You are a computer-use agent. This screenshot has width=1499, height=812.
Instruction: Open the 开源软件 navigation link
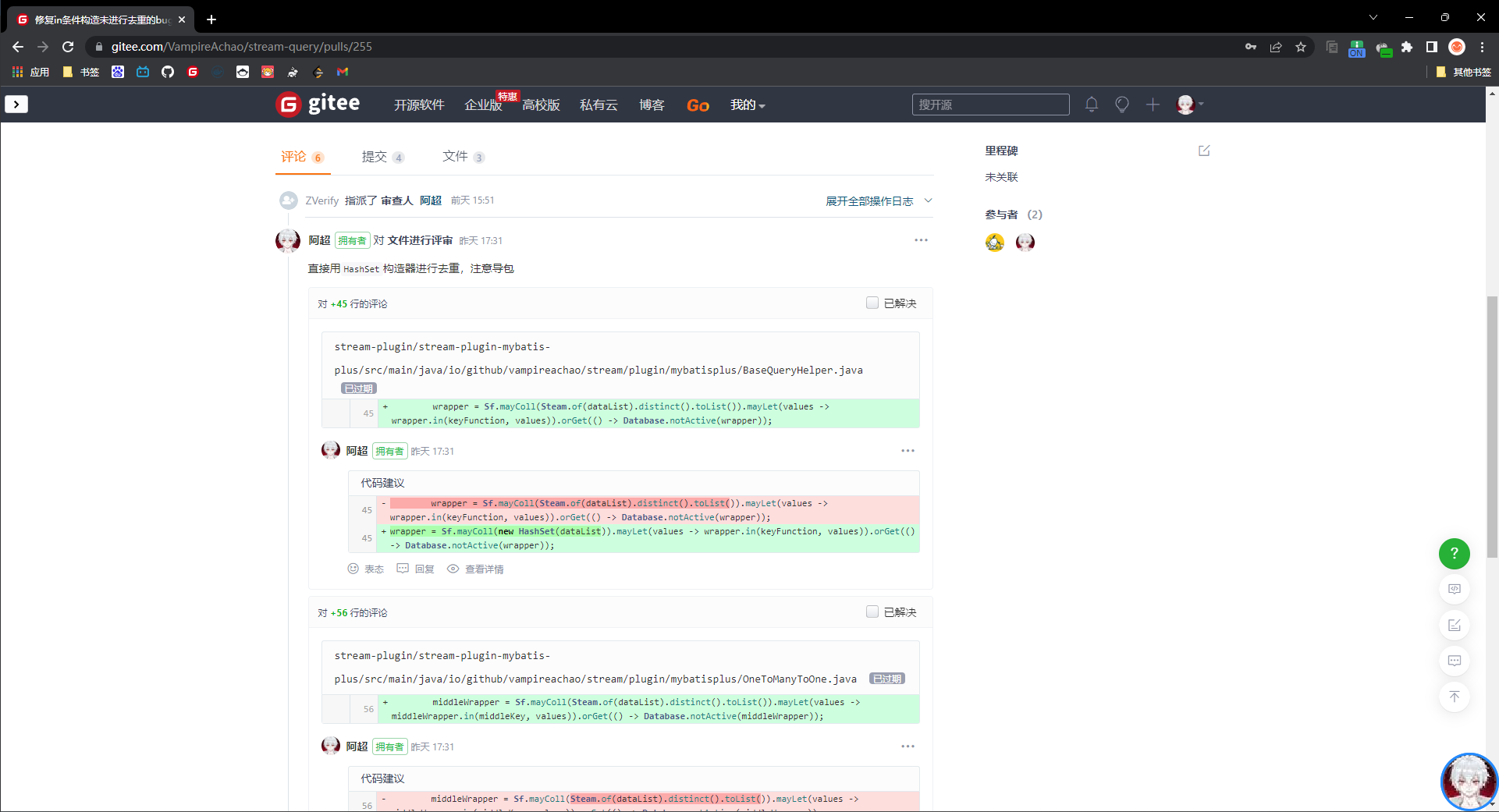coord(419,105)
